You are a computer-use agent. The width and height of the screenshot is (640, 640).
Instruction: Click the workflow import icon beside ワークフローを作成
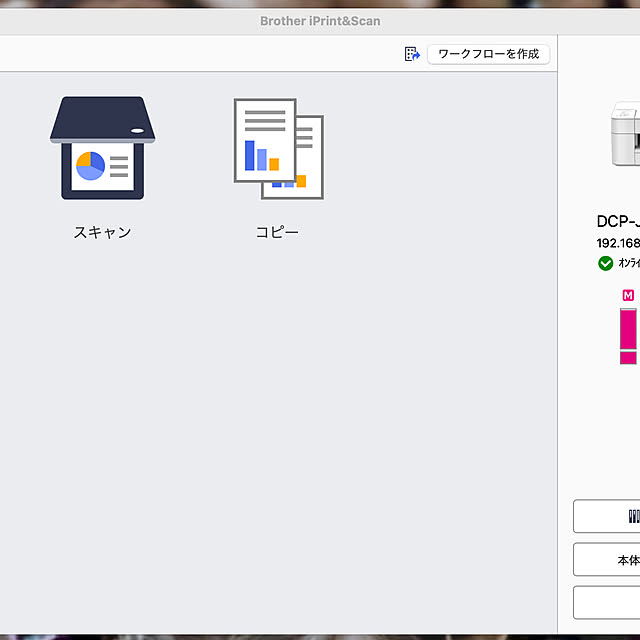[x=412, y=54]
